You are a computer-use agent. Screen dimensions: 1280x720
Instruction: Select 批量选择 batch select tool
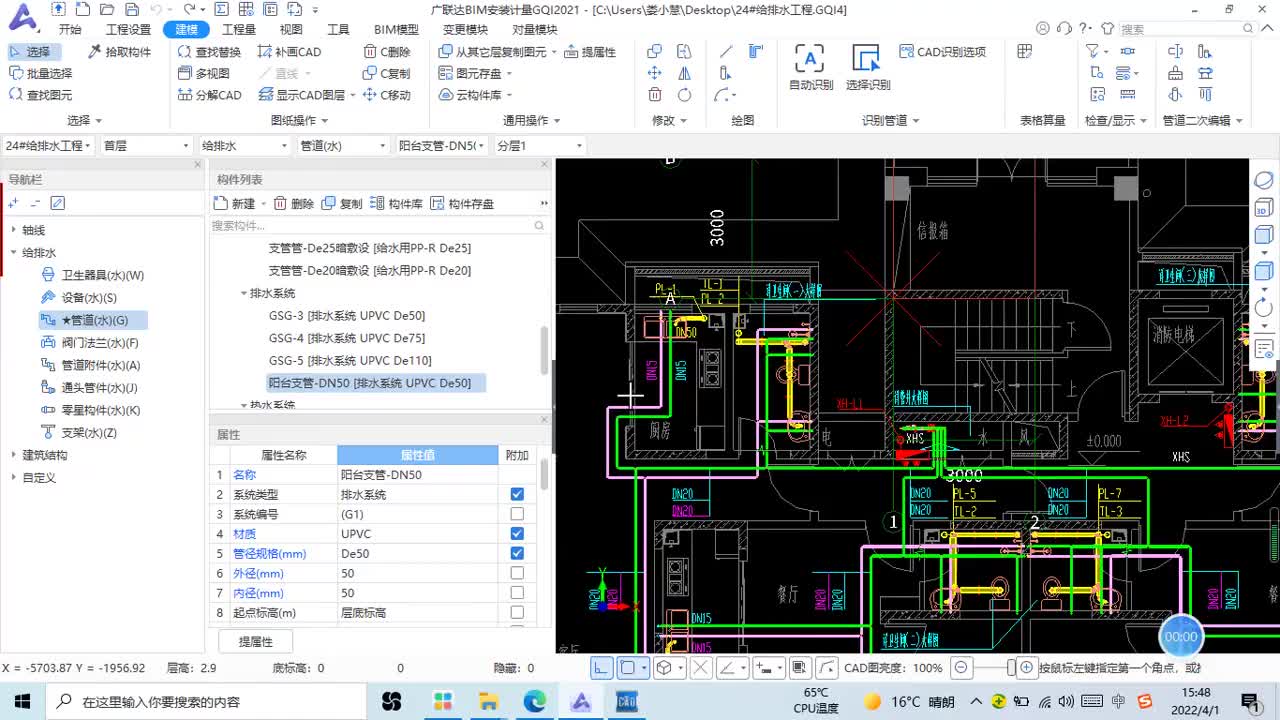[40, 73]
